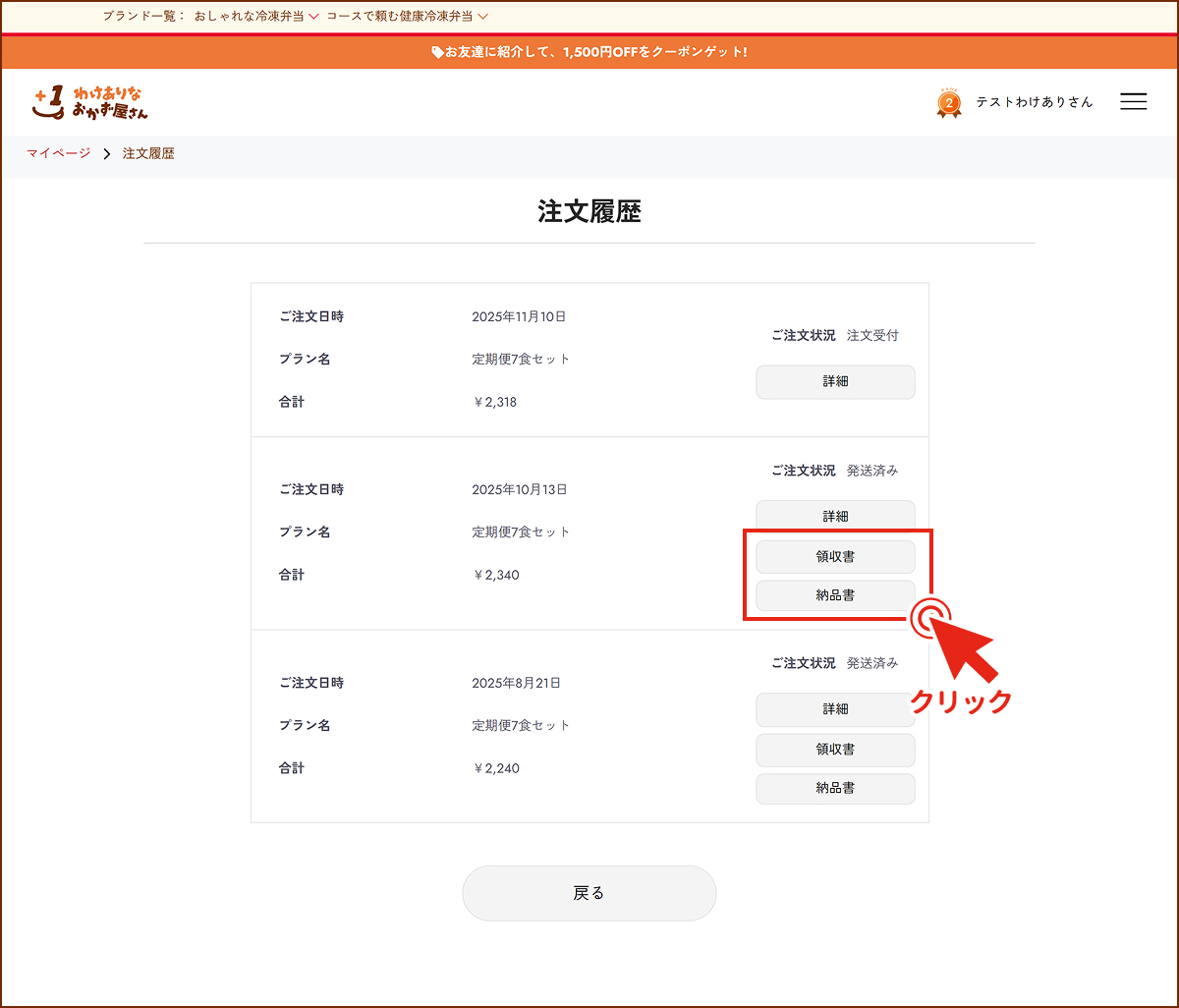Open the 納品書 inside the red highlight box
This screenshot has height=1008, width=1179.
click(834, 595)
